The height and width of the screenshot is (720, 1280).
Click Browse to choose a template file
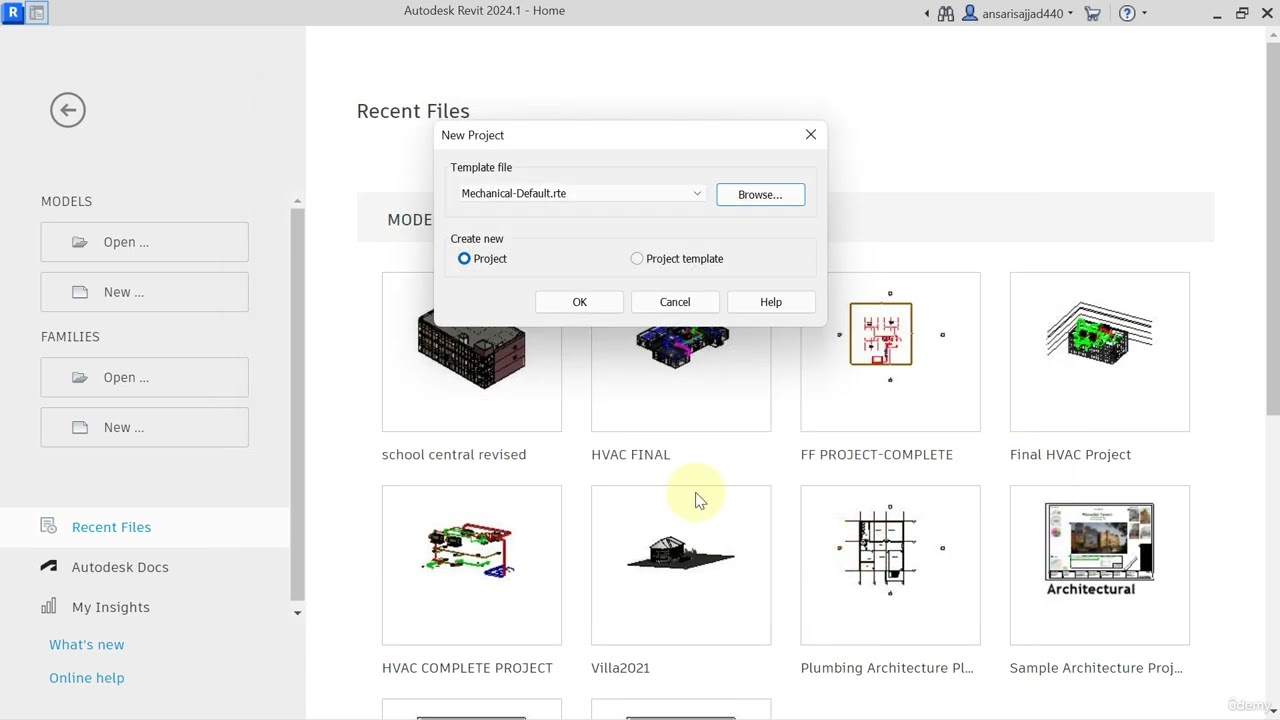pos(760,195)
